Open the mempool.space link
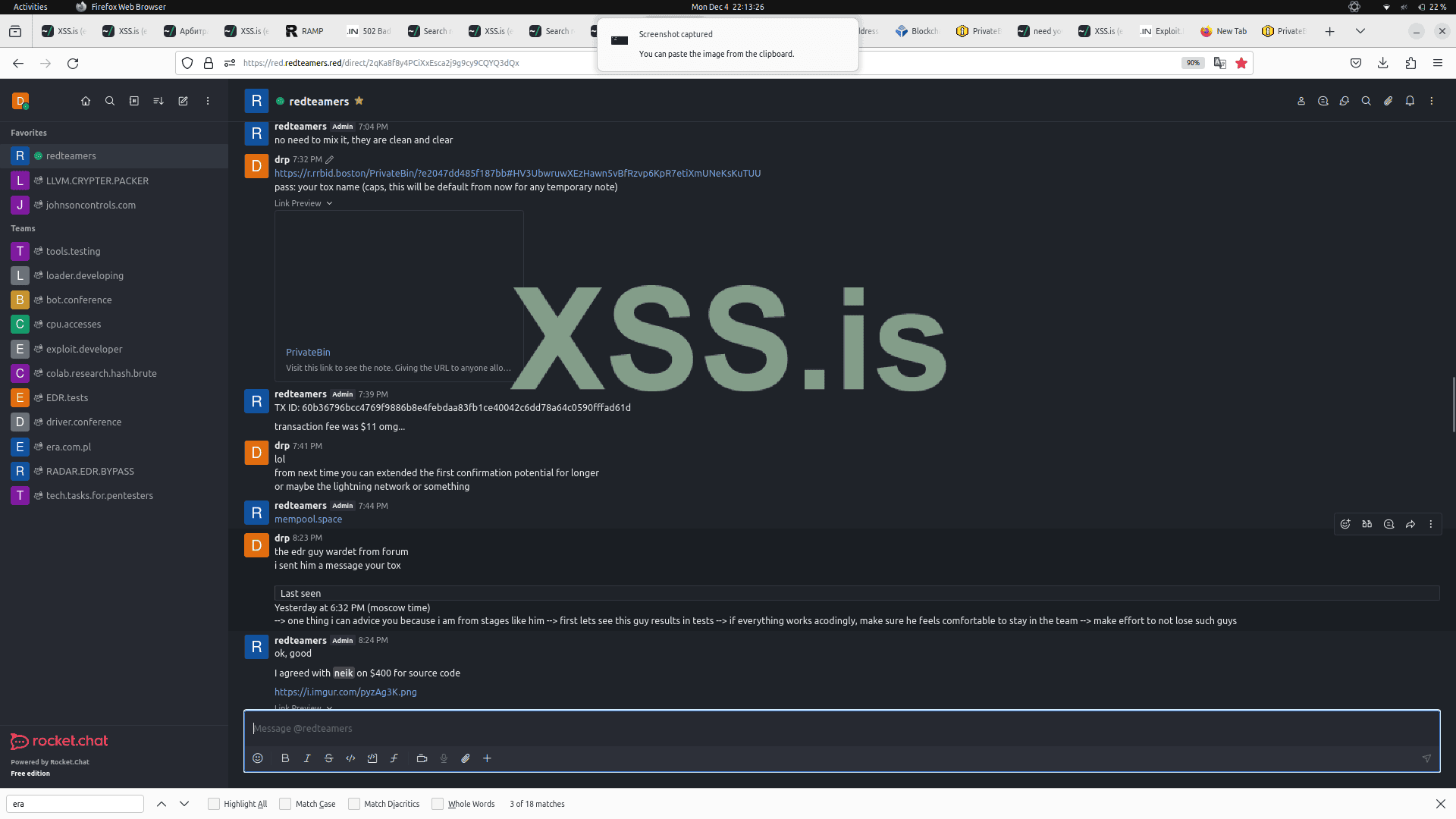 pyautogui.click(x=308, y=519)
